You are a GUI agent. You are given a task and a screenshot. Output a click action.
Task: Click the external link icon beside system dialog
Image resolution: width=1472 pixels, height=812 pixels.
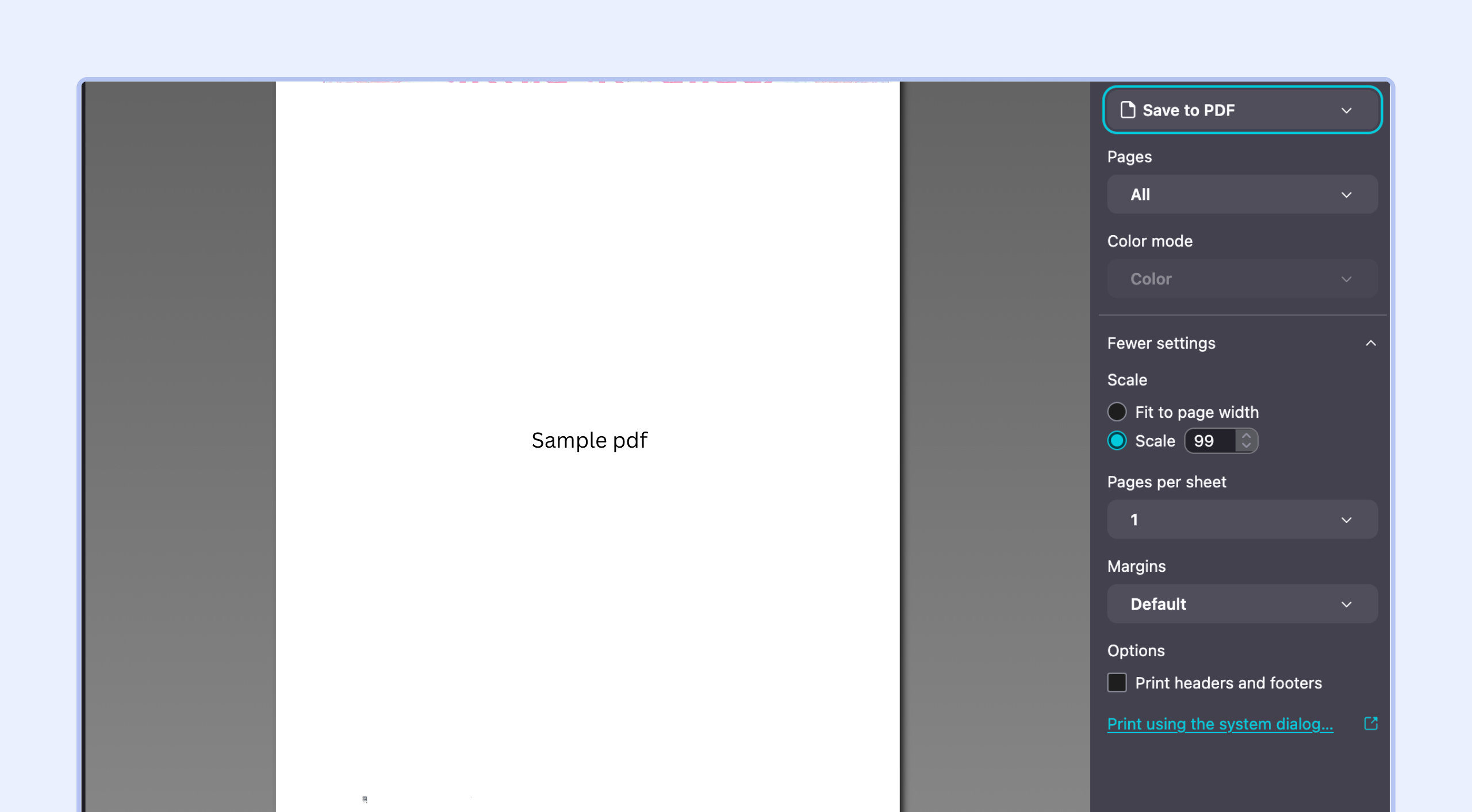(1371, 723)
